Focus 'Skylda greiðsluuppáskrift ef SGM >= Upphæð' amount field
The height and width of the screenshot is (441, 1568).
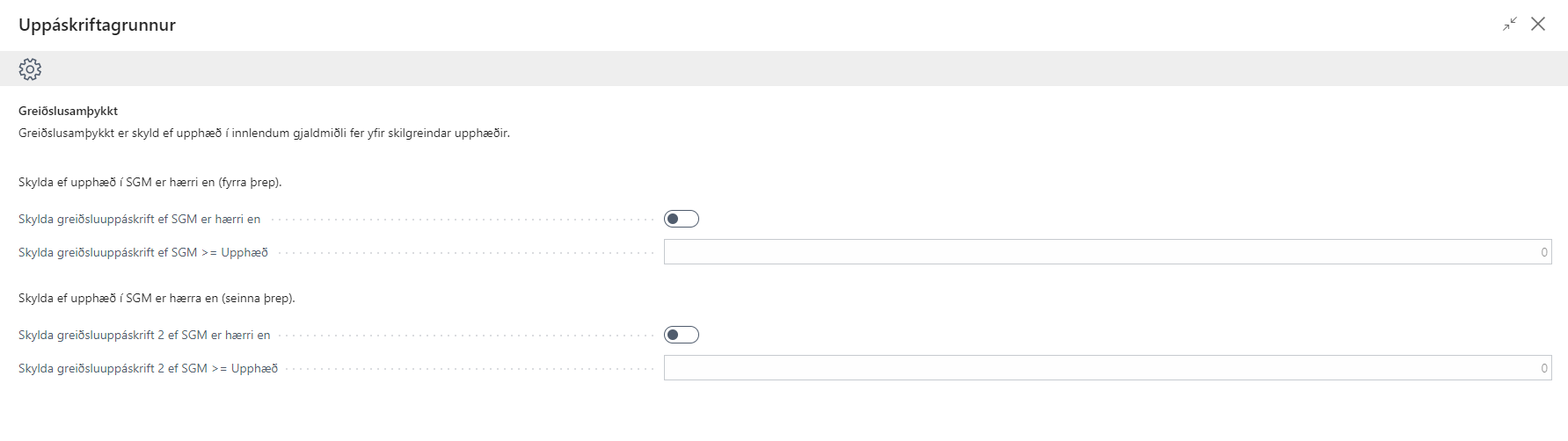click(1106, 252)
